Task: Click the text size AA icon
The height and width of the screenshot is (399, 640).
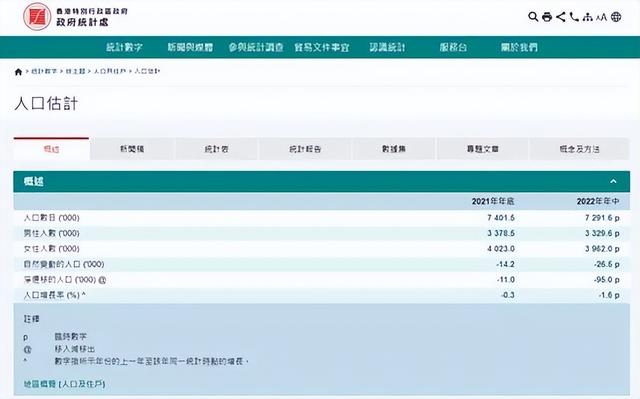Action: pyautogui.click(x=601, y=17)
